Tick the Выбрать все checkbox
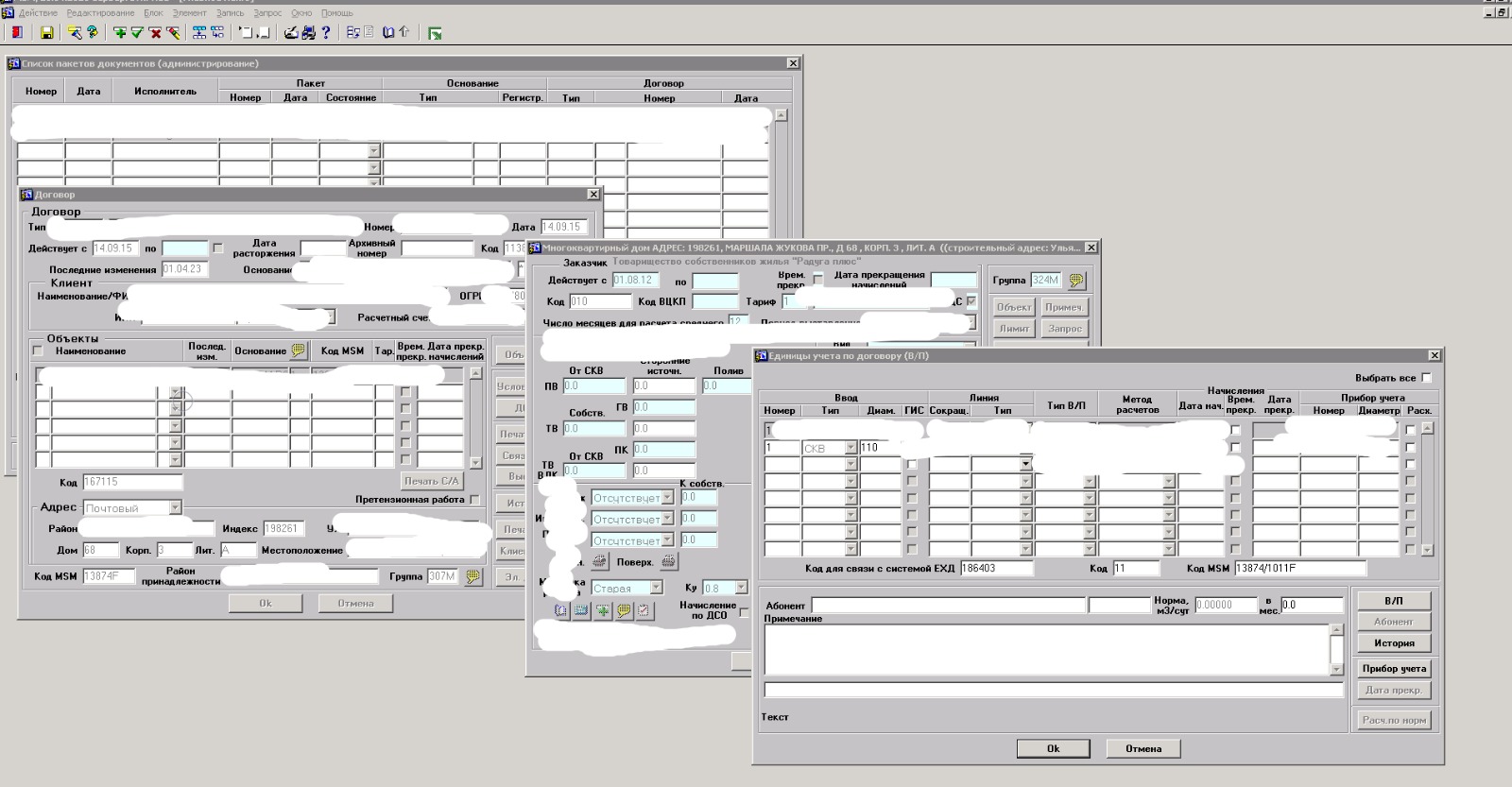The width and height of the screenshot is (1512, 787). pyautogui.click(x=1427, y=378)
